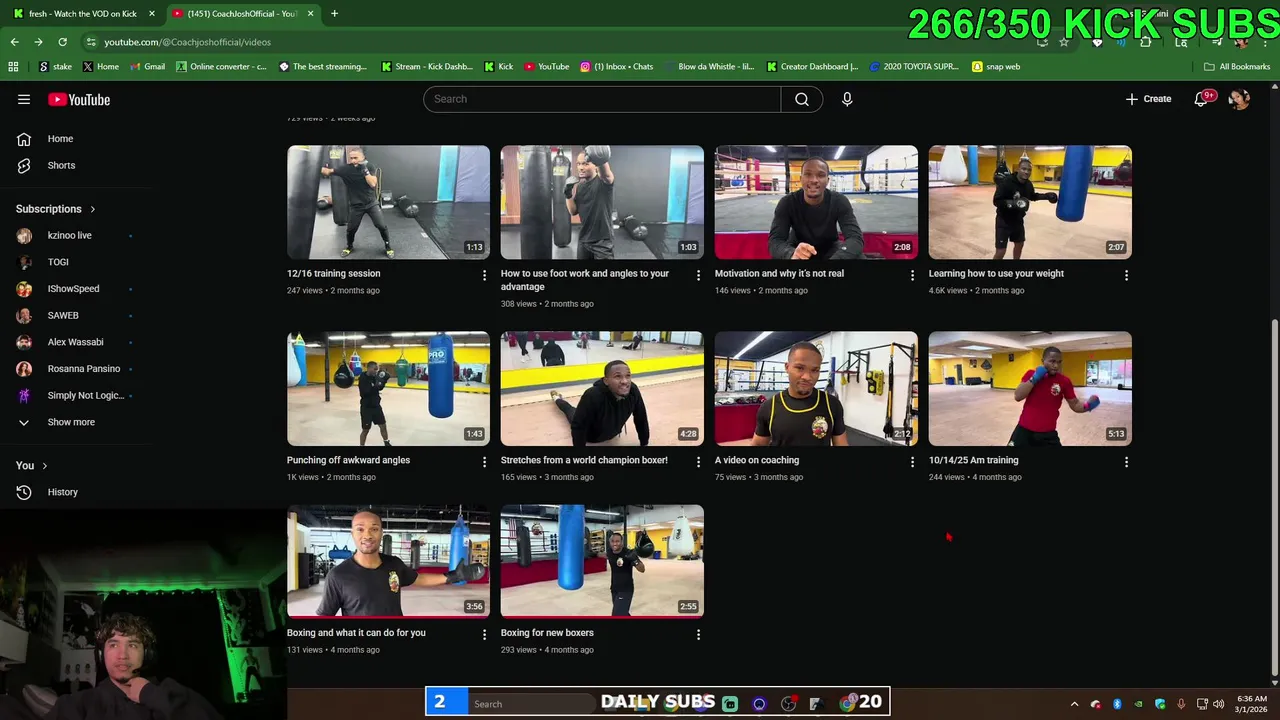Open Creator Dashboard bookmark

click(x=812, y=67)
